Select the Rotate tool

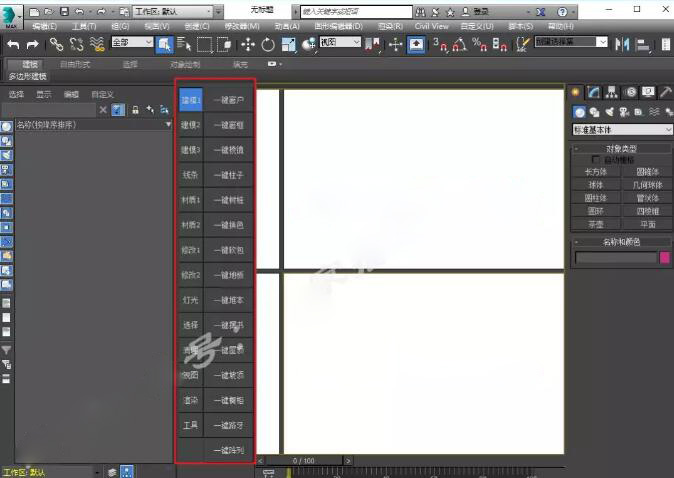(268, 44)
